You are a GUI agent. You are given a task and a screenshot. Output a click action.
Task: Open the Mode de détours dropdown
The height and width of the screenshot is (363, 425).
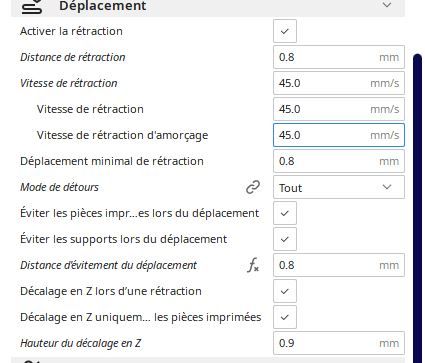(x=339, y=187)
